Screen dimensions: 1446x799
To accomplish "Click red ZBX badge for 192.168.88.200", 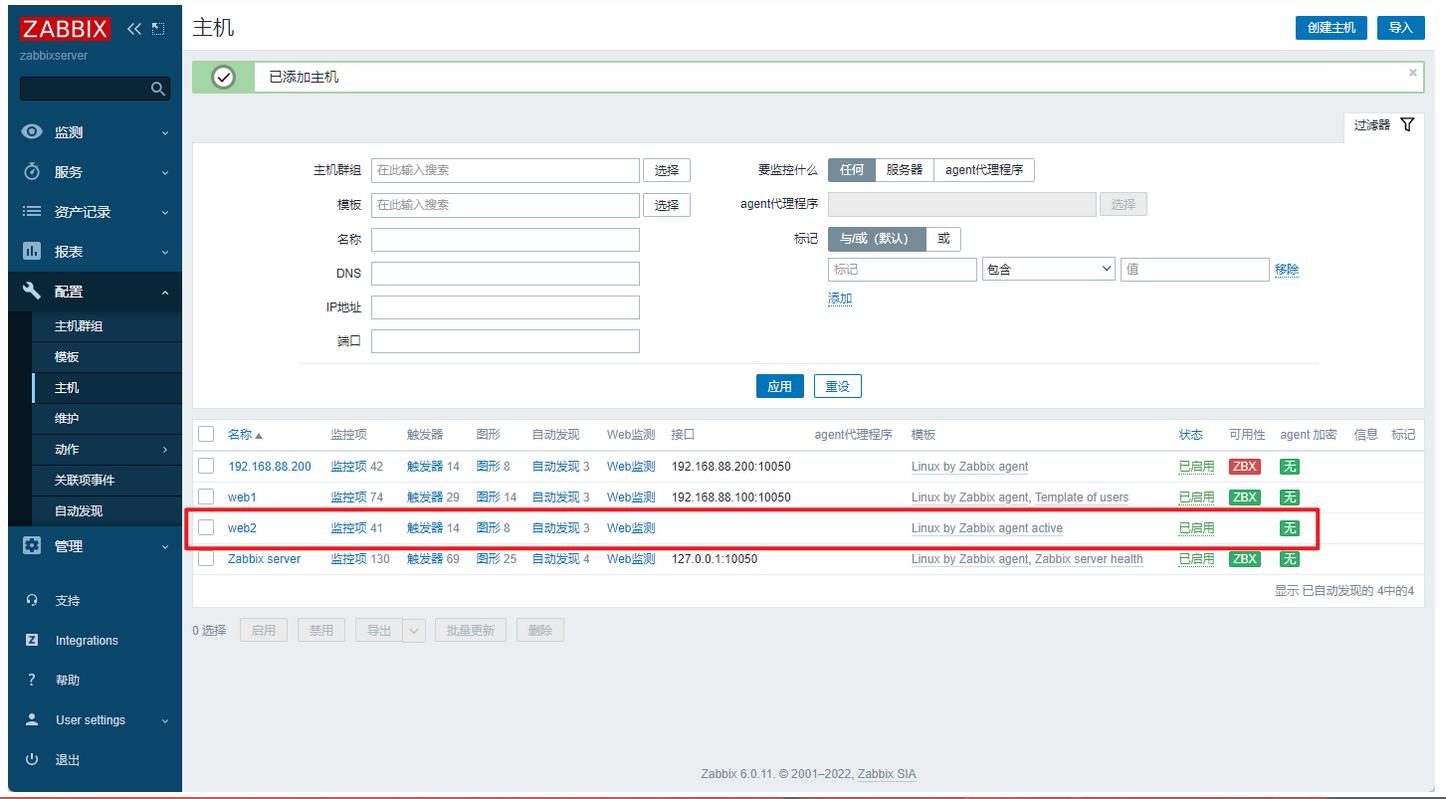I will 1244,467.
